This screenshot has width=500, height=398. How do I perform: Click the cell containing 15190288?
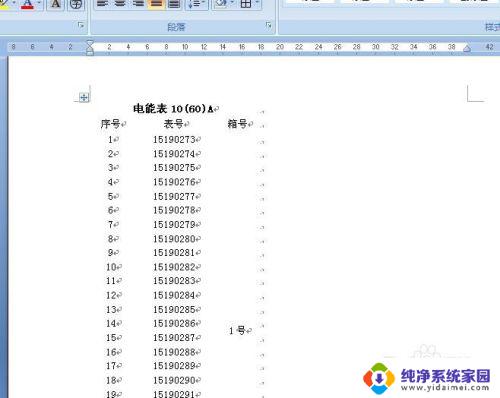pos(174,352)
